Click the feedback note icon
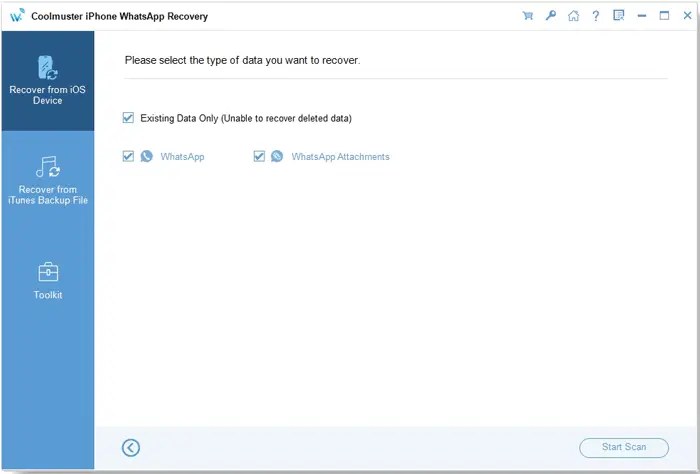This screenshot has width=700, height=474. point(618,16)
